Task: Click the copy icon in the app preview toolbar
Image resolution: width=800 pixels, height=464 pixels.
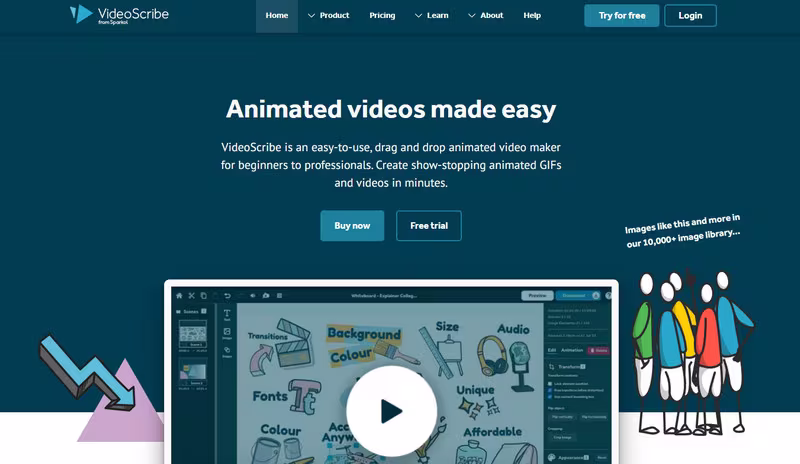Action: point(204,296)
